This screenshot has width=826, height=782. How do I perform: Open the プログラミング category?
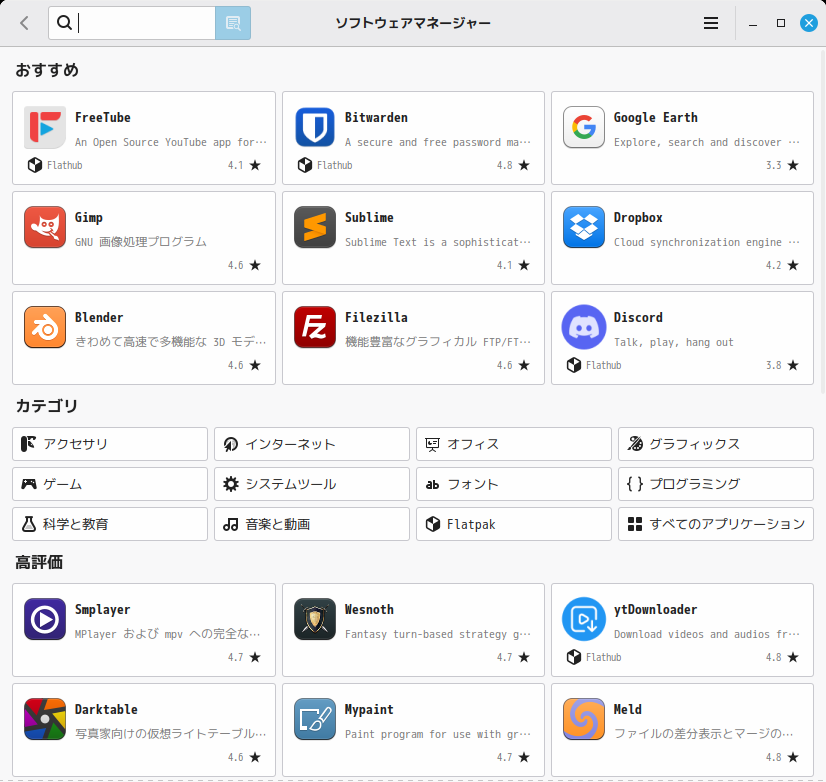coord(716,484)
